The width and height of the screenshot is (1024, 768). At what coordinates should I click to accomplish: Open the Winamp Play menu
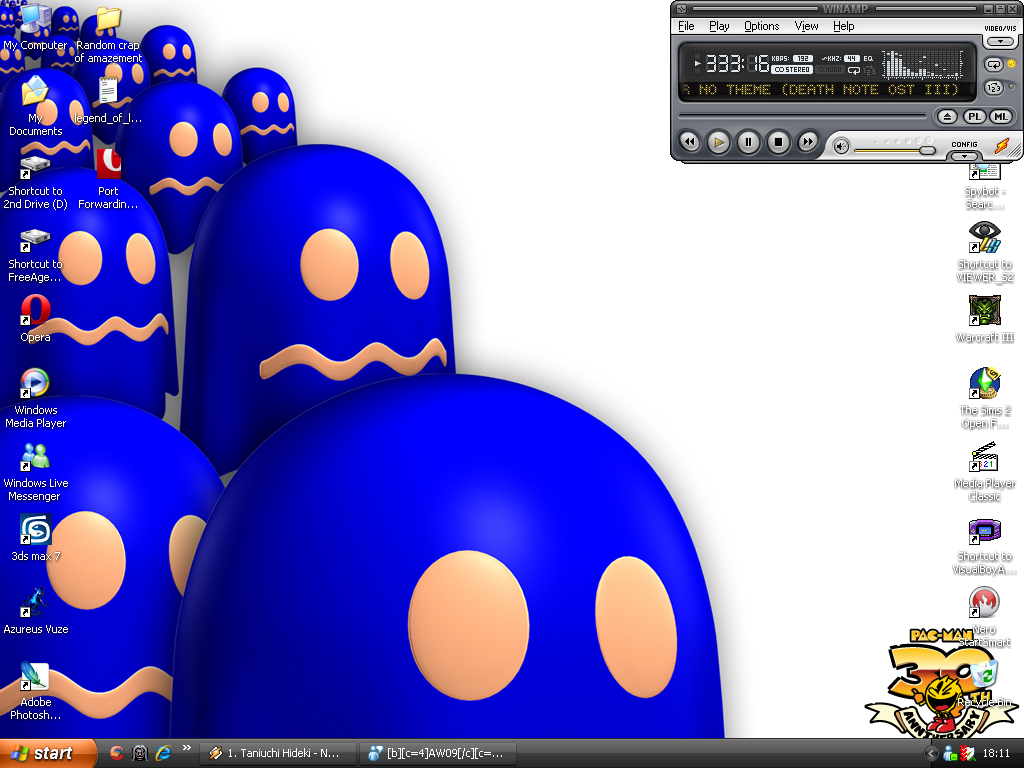coord(719,26)
